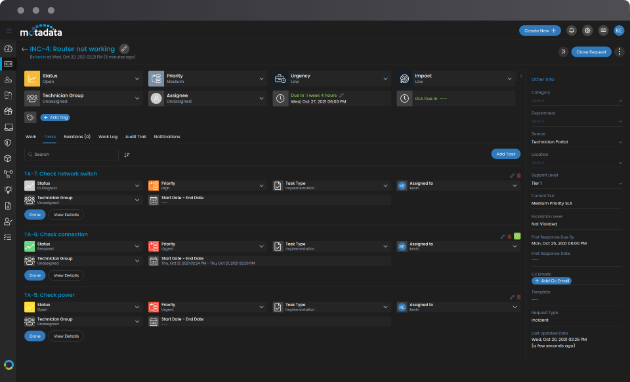Click the tag icon beside Add Tag

[30, 117]
